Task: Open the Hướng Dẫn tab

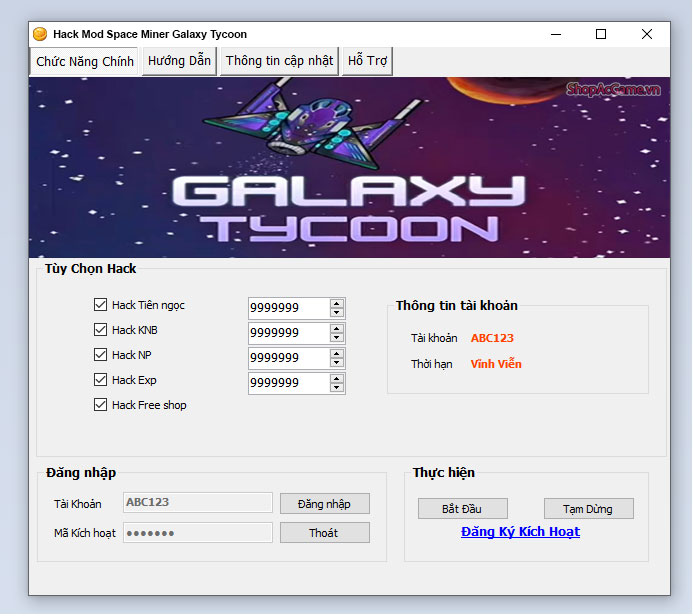Action: pos(179,61)
